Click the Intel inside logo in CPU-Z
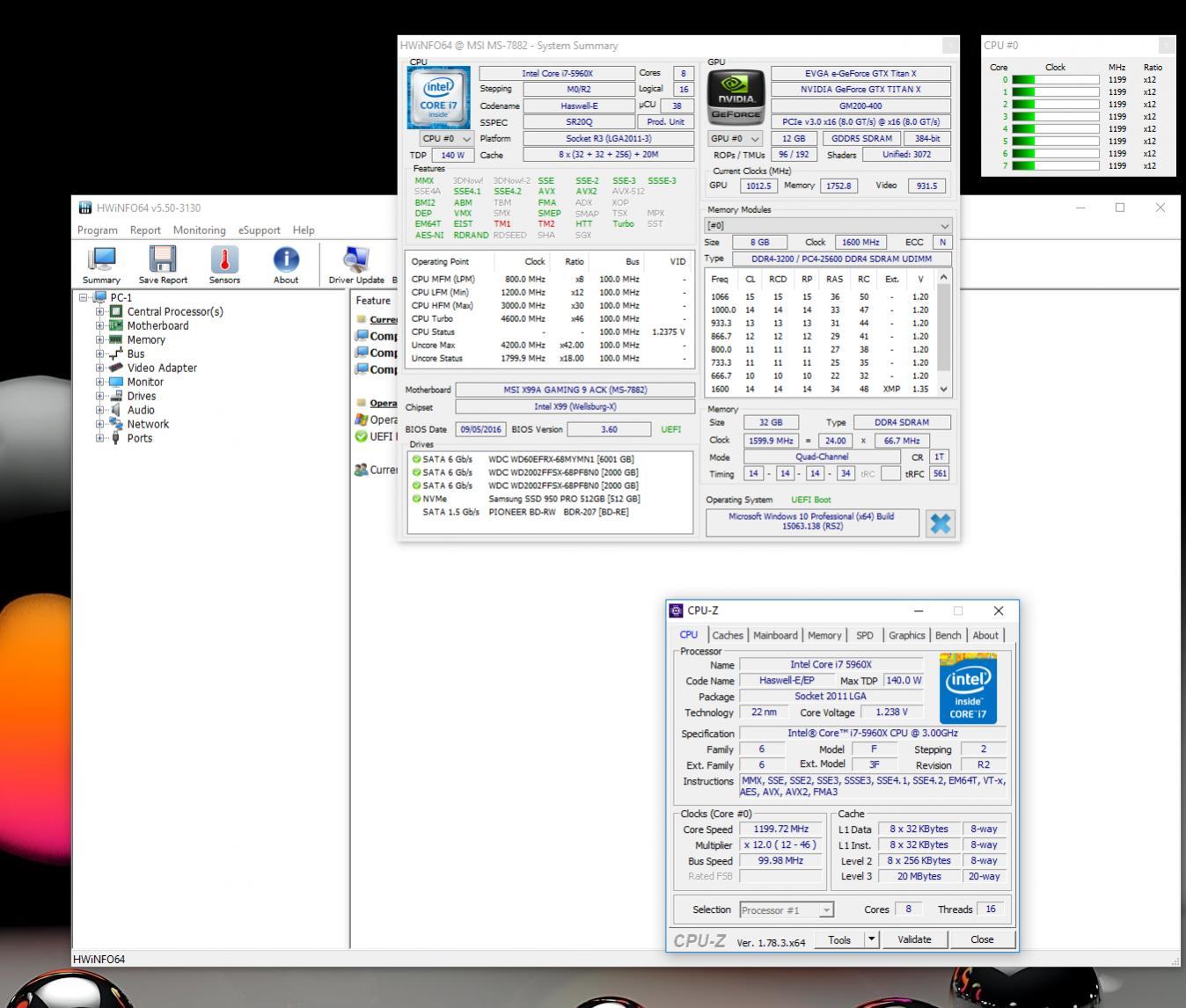1186x1008 pixels. point(968,689)
